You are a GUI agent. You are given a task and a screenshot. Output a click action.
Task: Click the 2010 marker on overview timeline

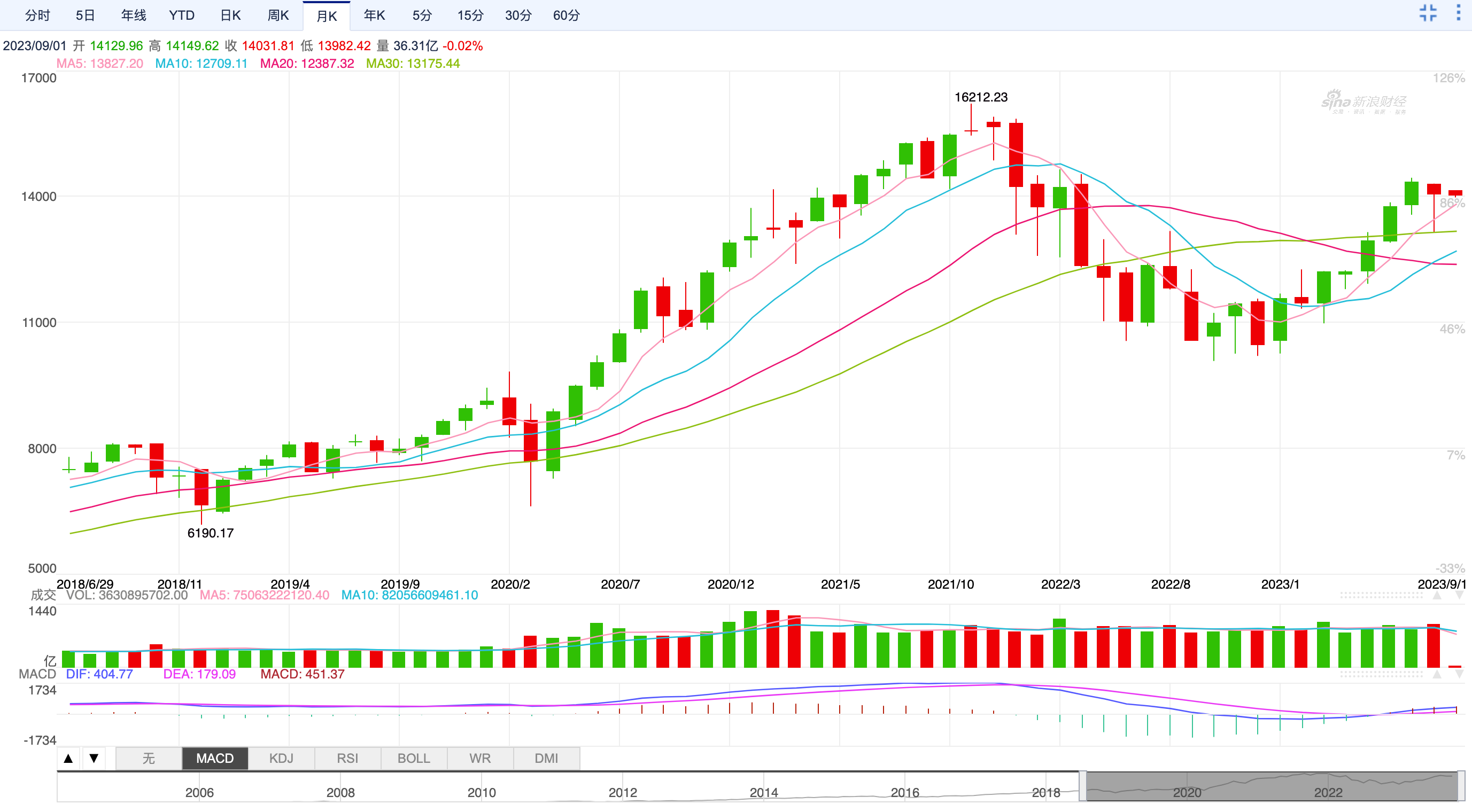(x=482, y=793)
